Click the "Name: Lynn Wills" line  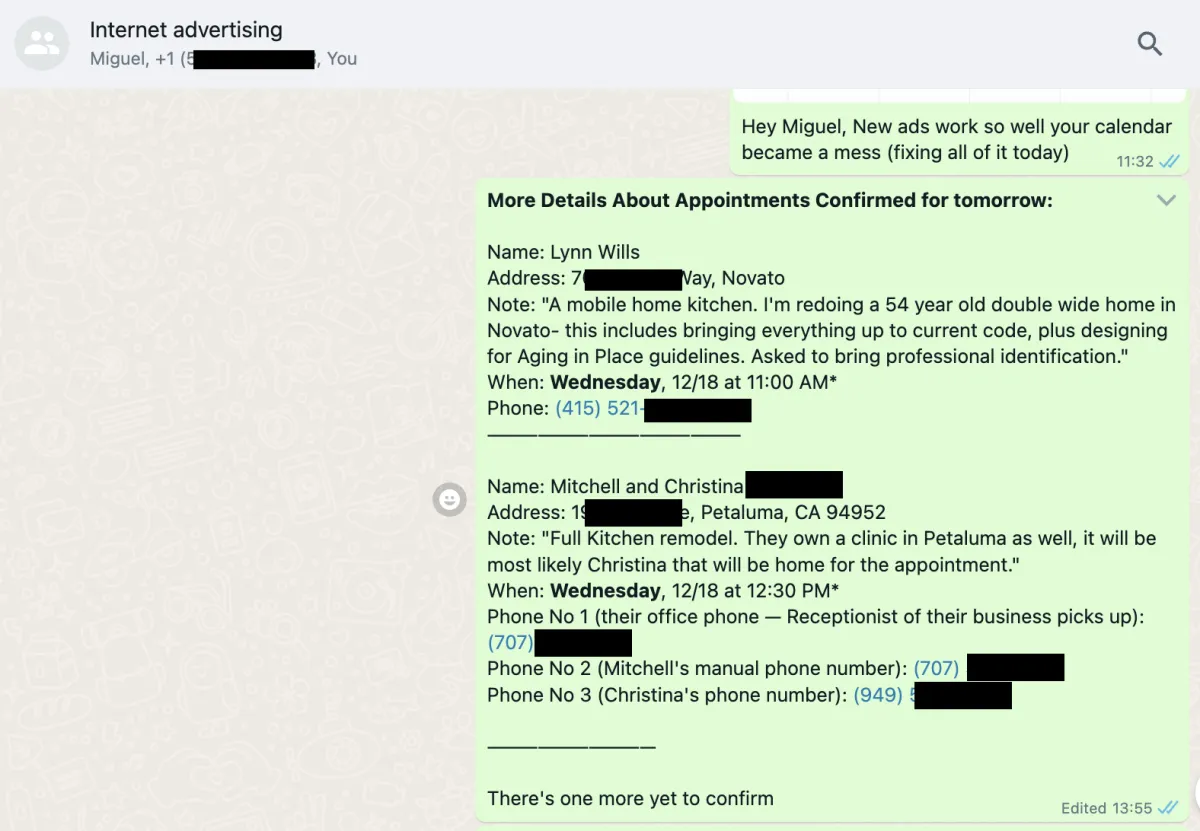click(563, 252)
